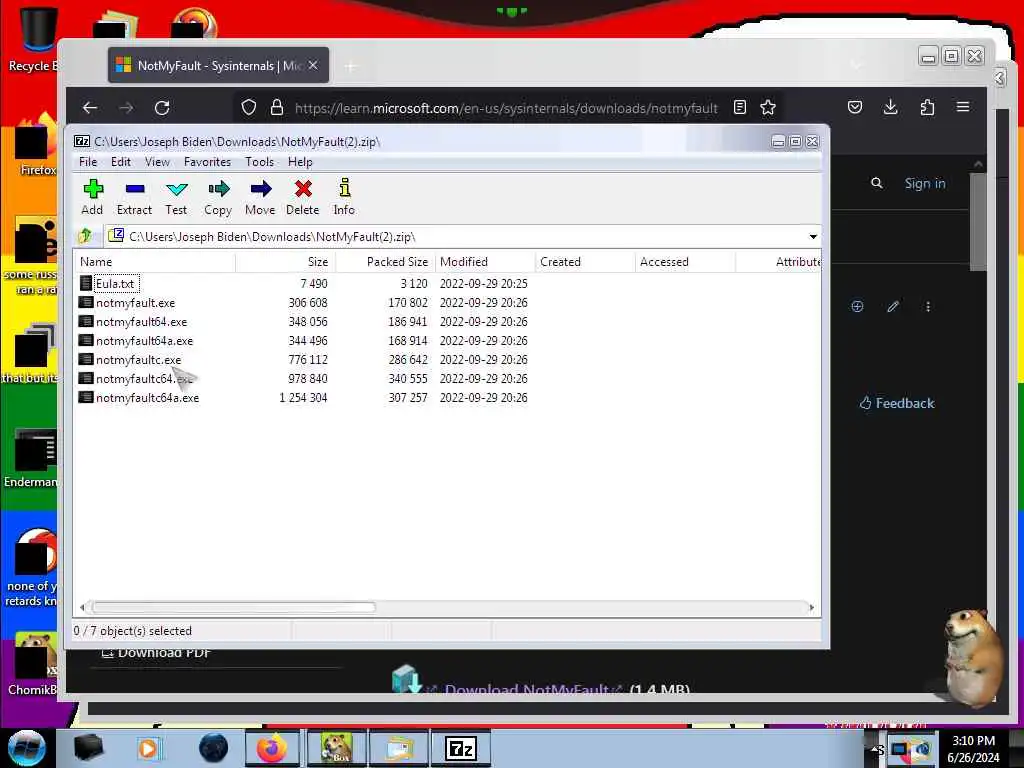Open a new Firefox tab
The height and width of the screenshot is (768, 1024).
[x=351, y=66]
